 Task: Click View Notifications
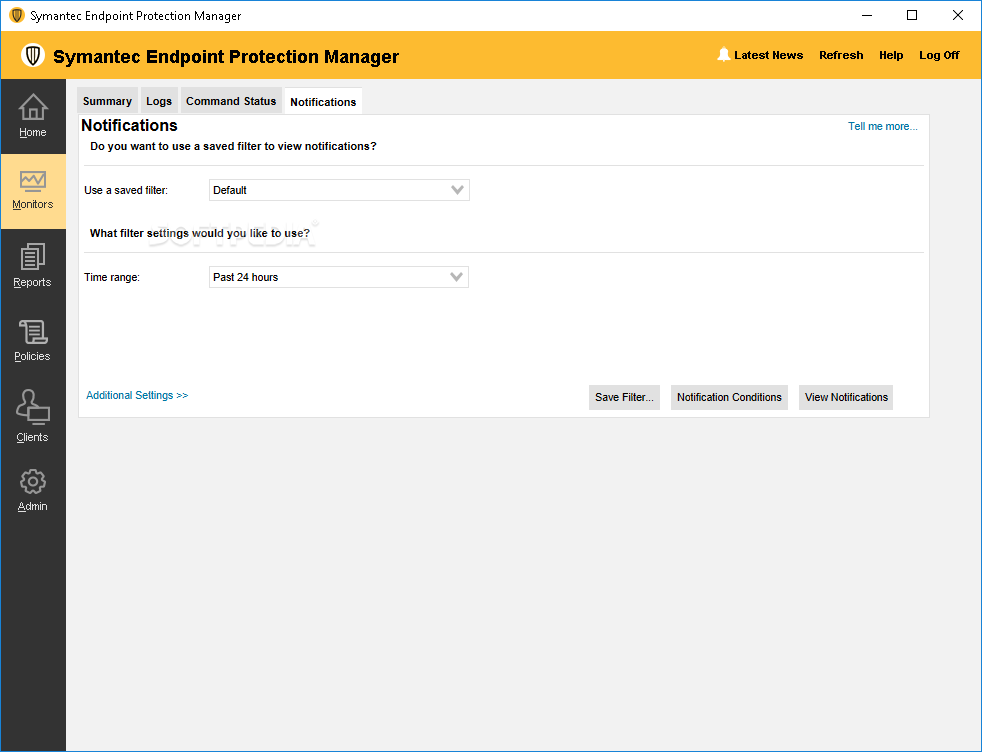point(845,397)
